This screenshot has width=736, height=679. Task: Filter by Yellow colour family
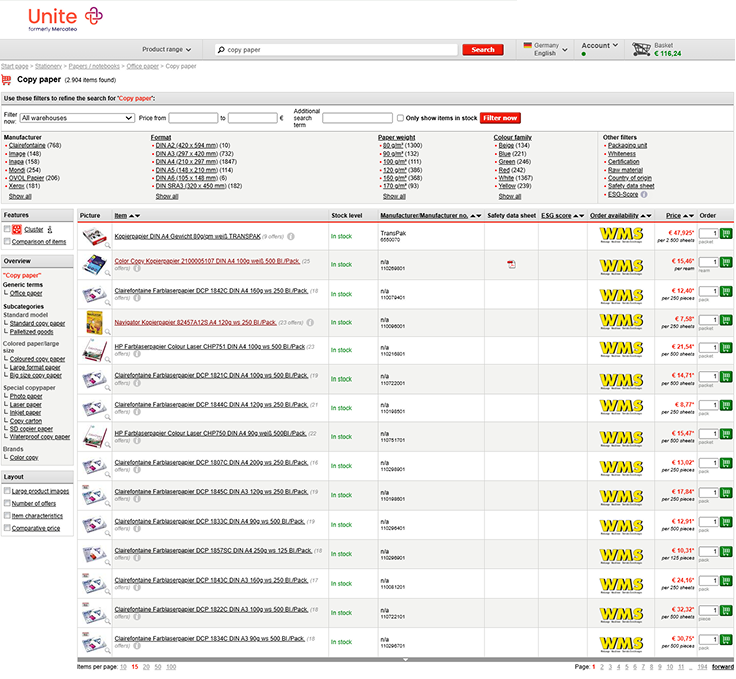507,186
